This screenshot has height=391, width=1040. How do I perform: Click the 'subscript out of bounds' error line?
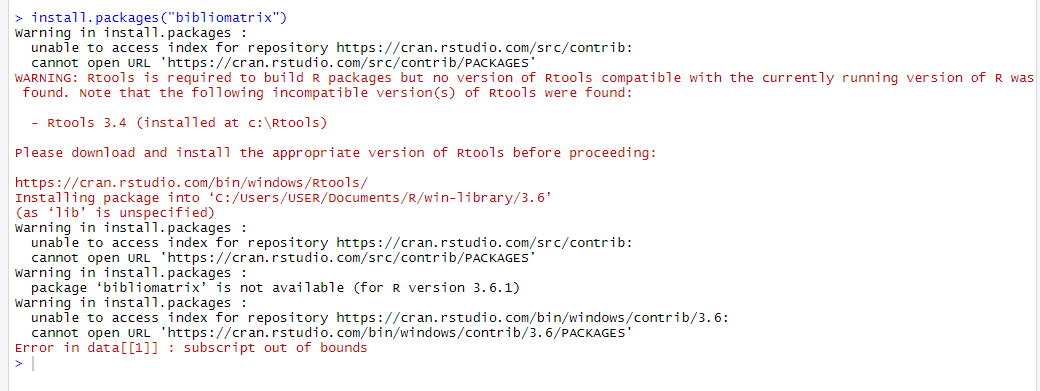[191, 348]
